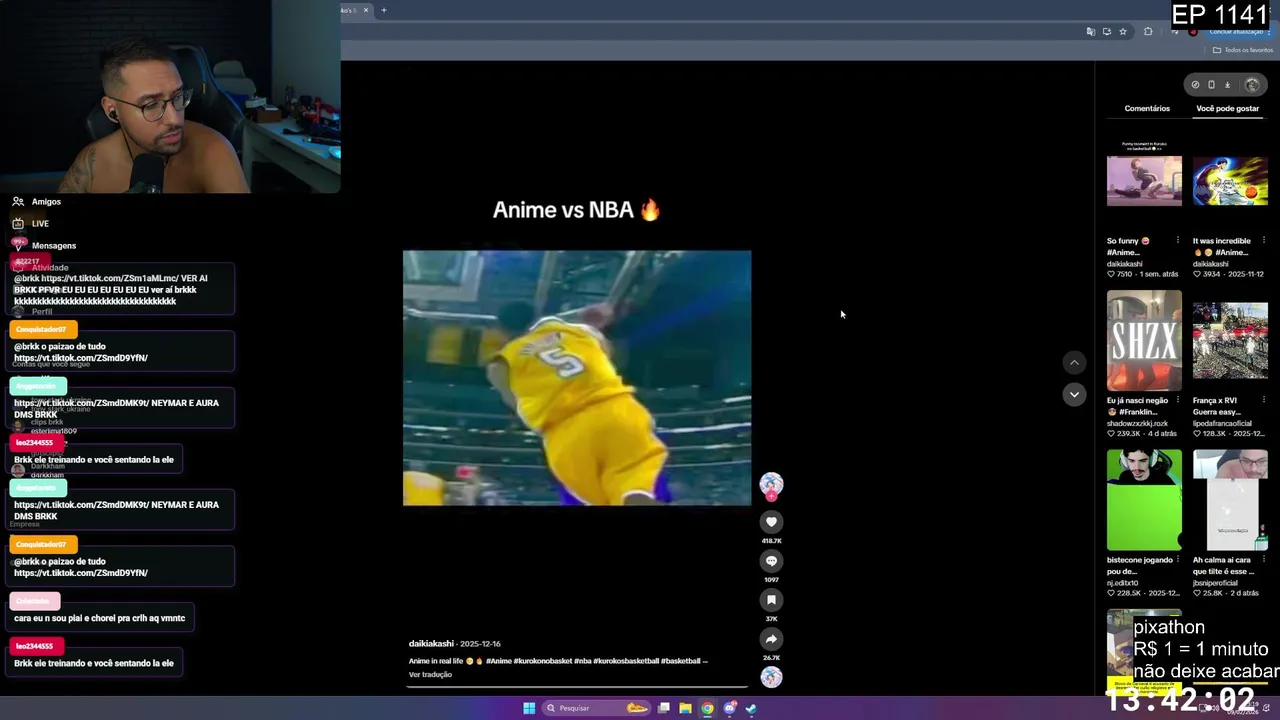The image size is (1280, 720).
Task: Select the Você pode gostar tab
Action: pyautogui.click(x=1227, y=108)
